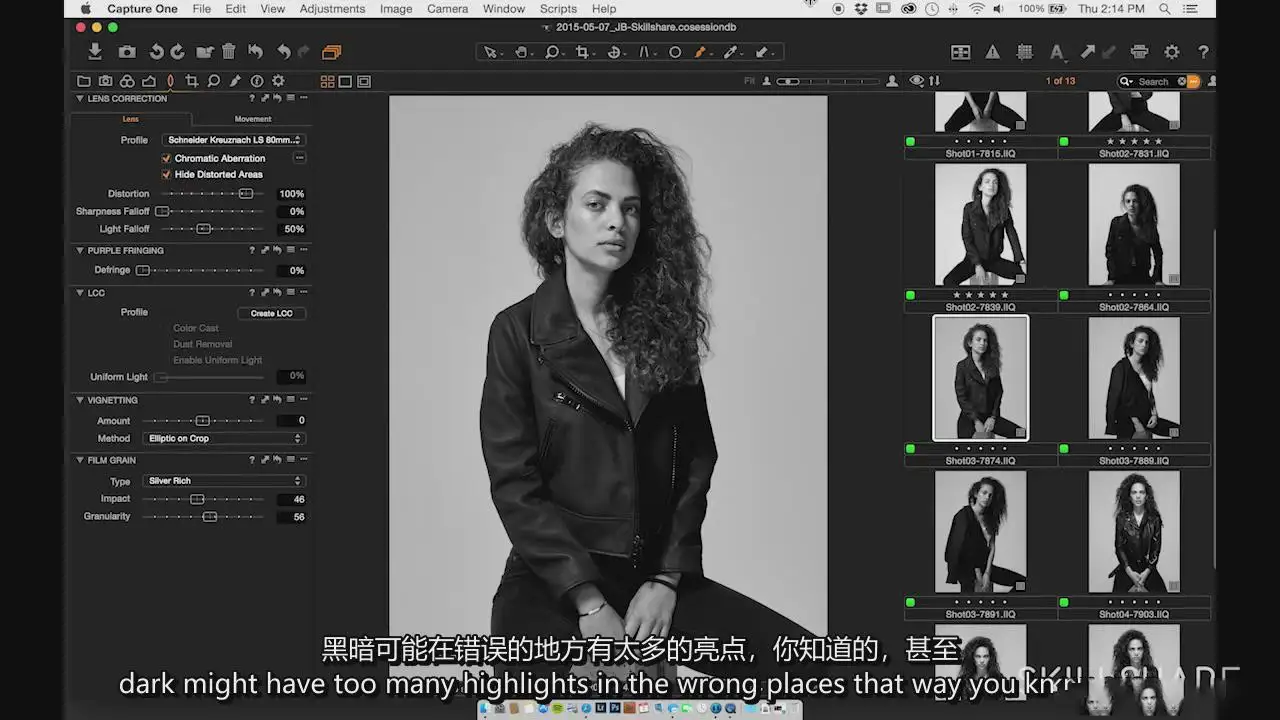Click the Create LCC button
1280x720 pixels.
click(272, 313)
